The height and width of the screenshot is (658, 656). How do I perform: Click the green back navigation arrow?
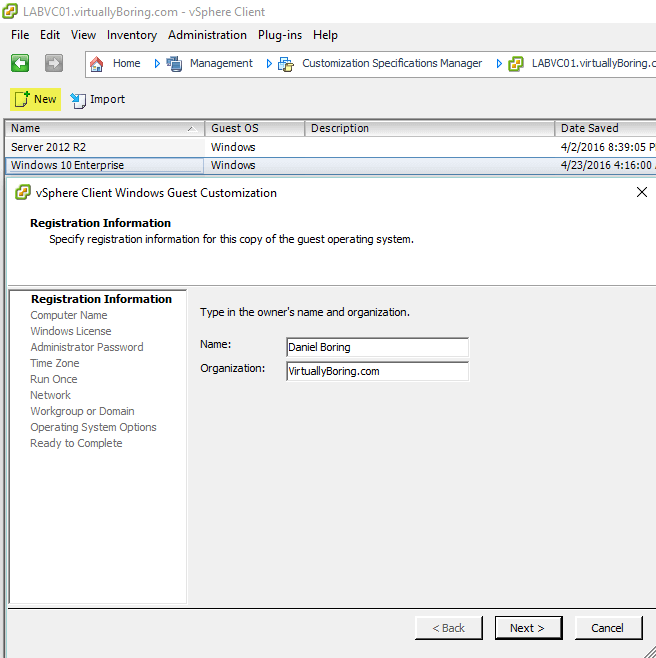click(x=20, y=63)
